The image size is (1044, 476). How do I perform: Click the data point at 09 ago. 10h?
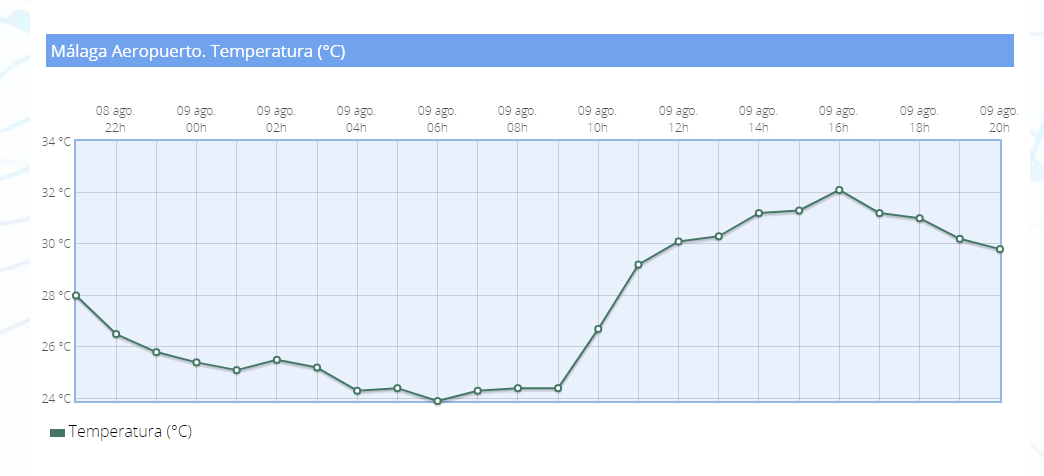[598, 329]
